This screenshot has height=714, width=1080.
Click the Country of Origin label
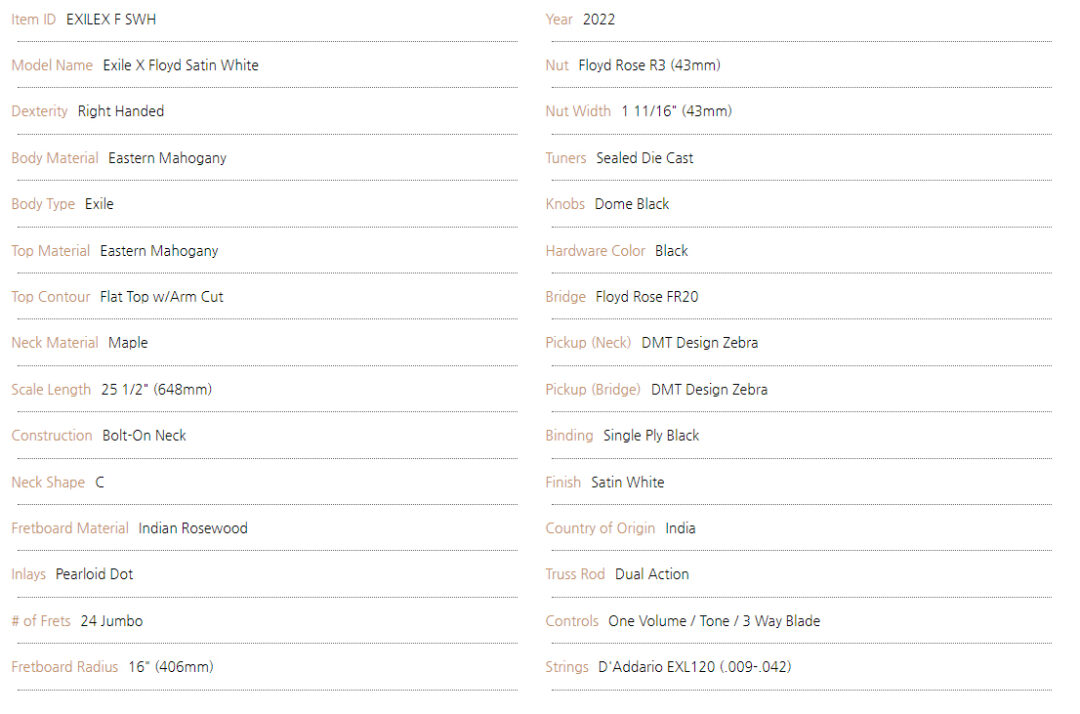coord(601,528)
